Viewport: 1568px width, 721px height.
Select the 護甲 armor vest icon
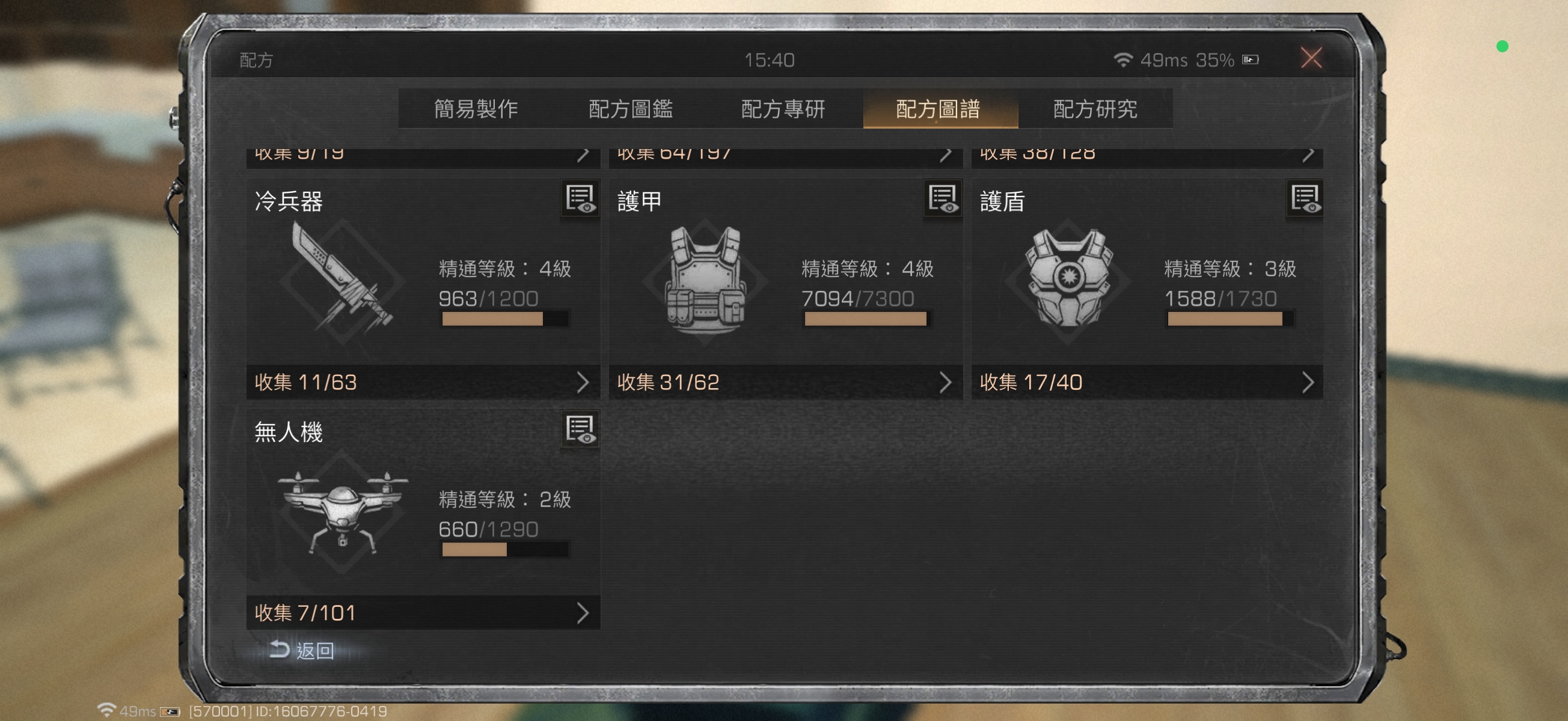(705, 280)
